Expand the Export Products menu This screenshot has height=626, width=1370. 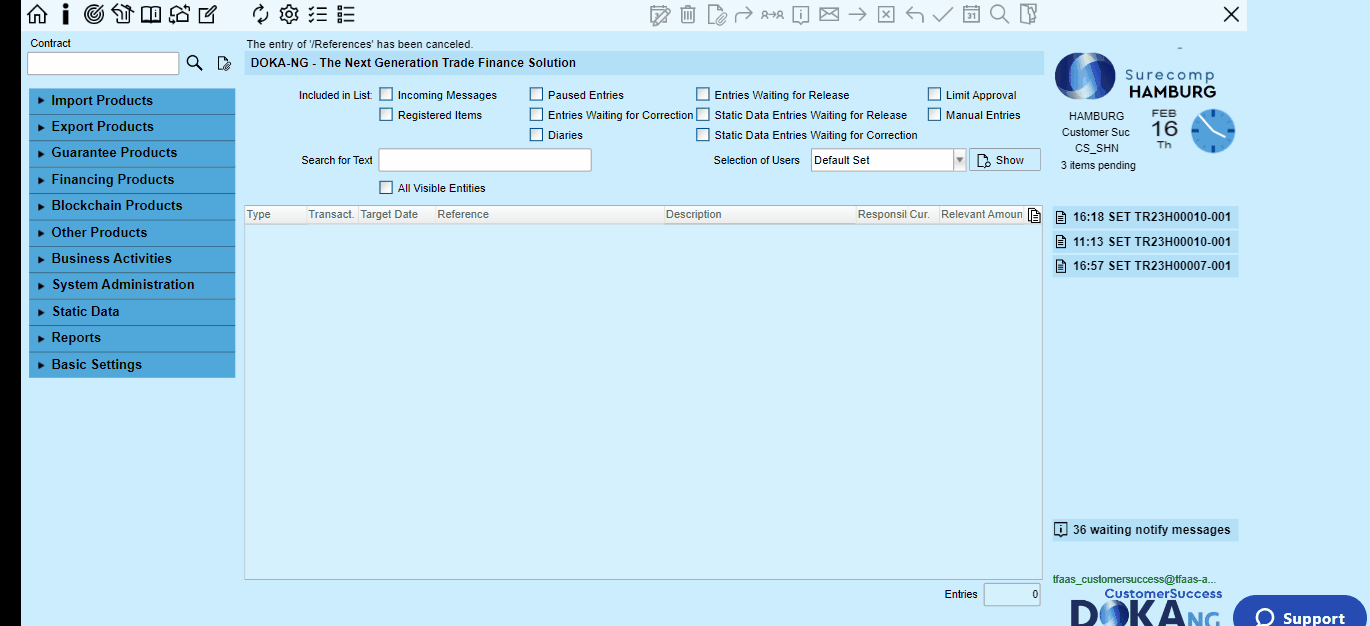132,127
